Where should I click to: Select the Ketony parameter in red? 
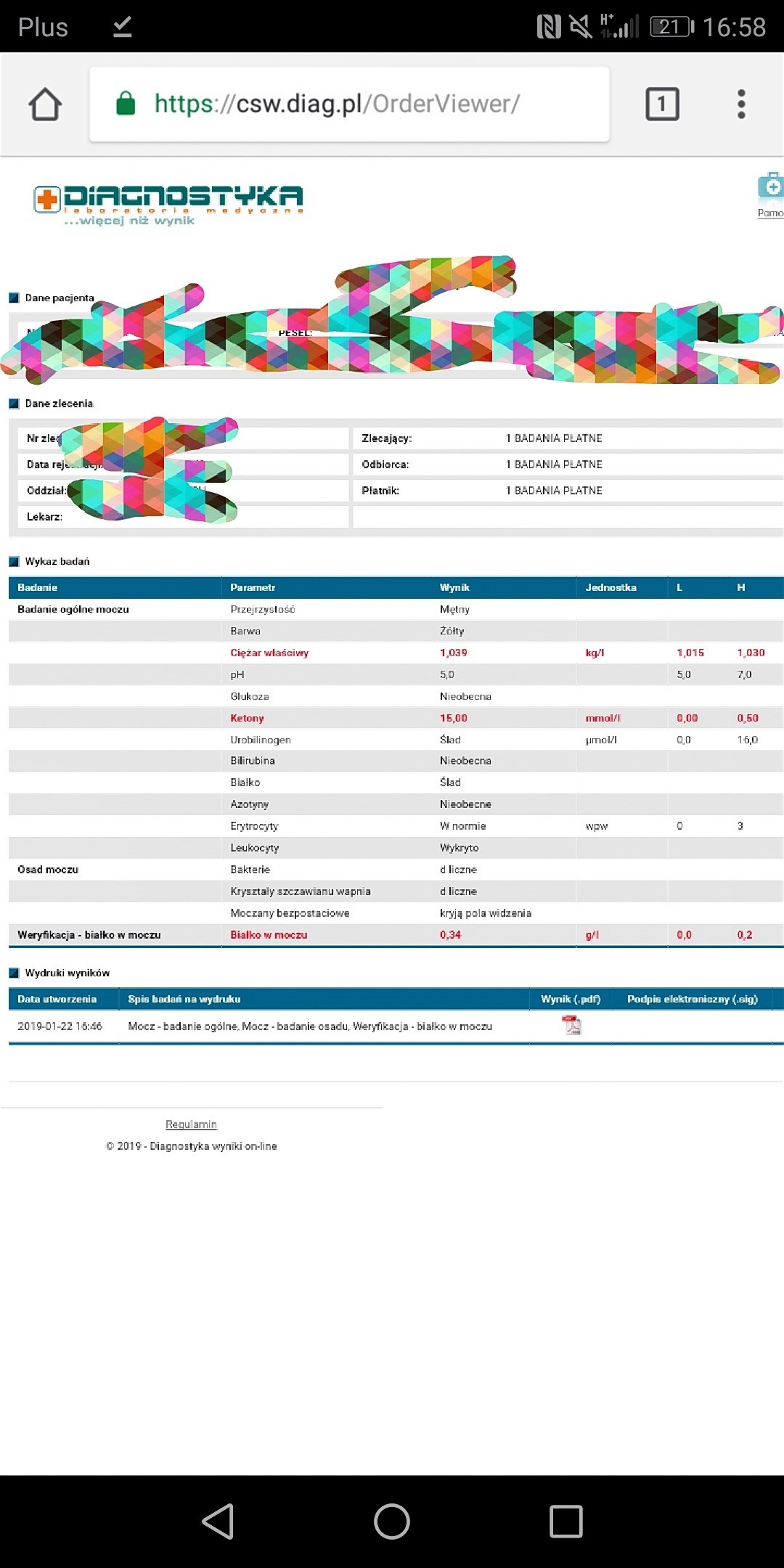(247, 718)
